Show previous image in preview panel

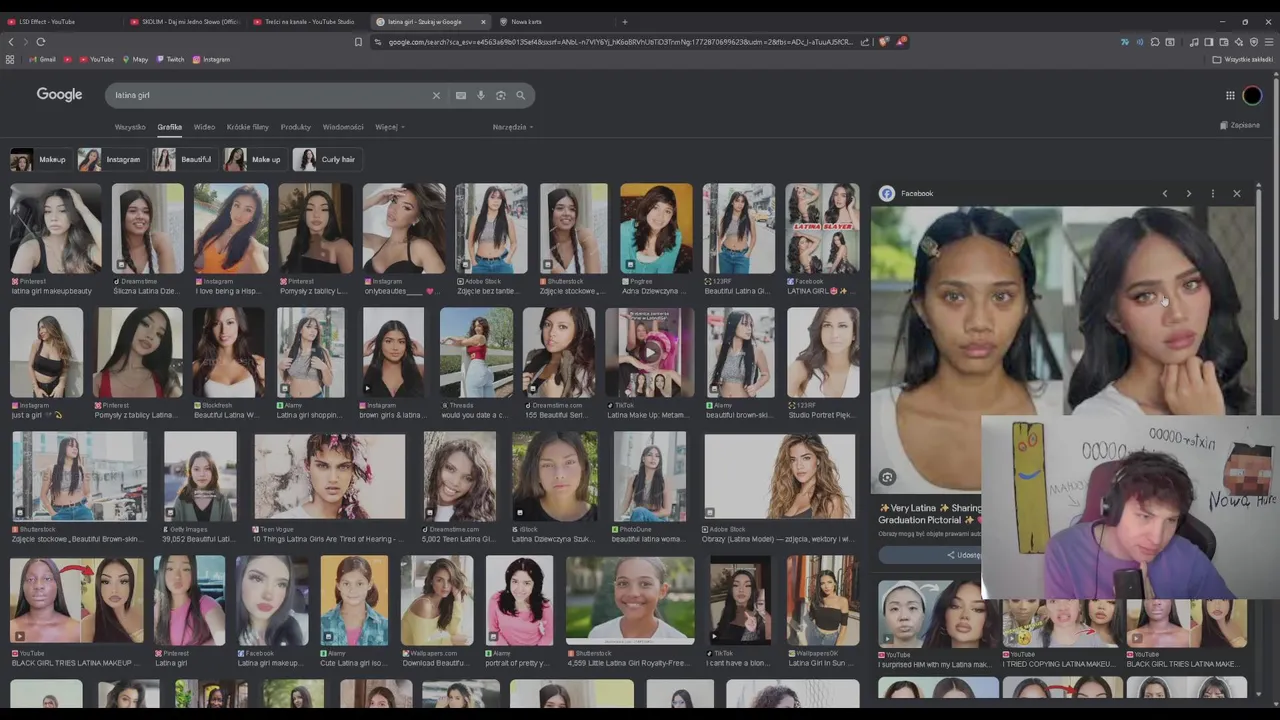coord(1165,194)
